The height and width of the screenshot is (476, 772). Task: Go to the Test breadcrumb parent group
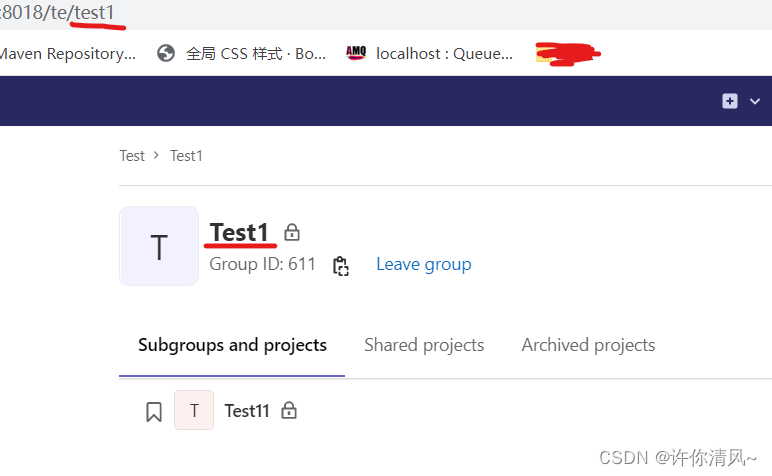click(132, 156)
